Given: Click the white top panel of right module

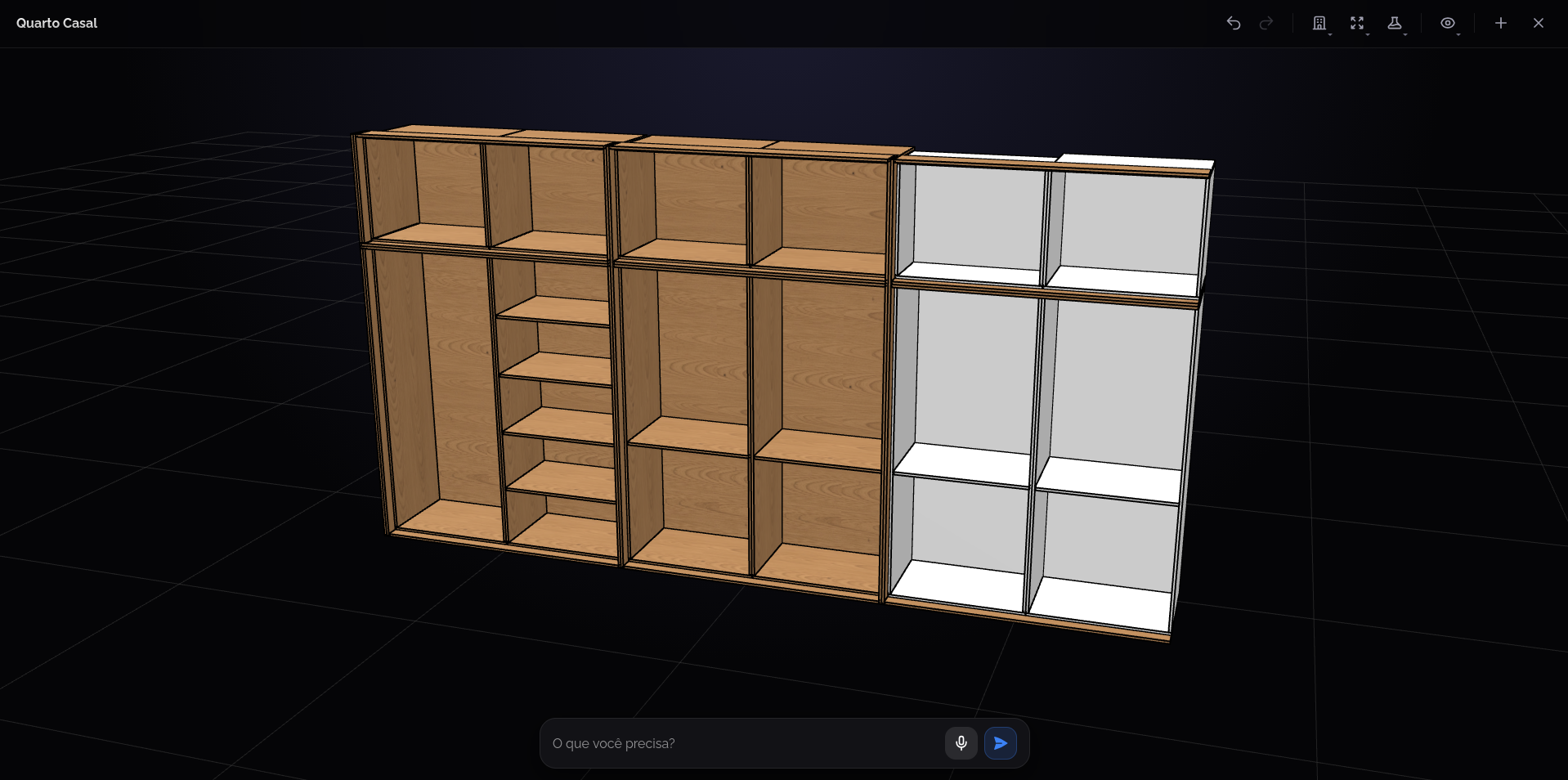Looking at the screenshot, I should 1136,160.
